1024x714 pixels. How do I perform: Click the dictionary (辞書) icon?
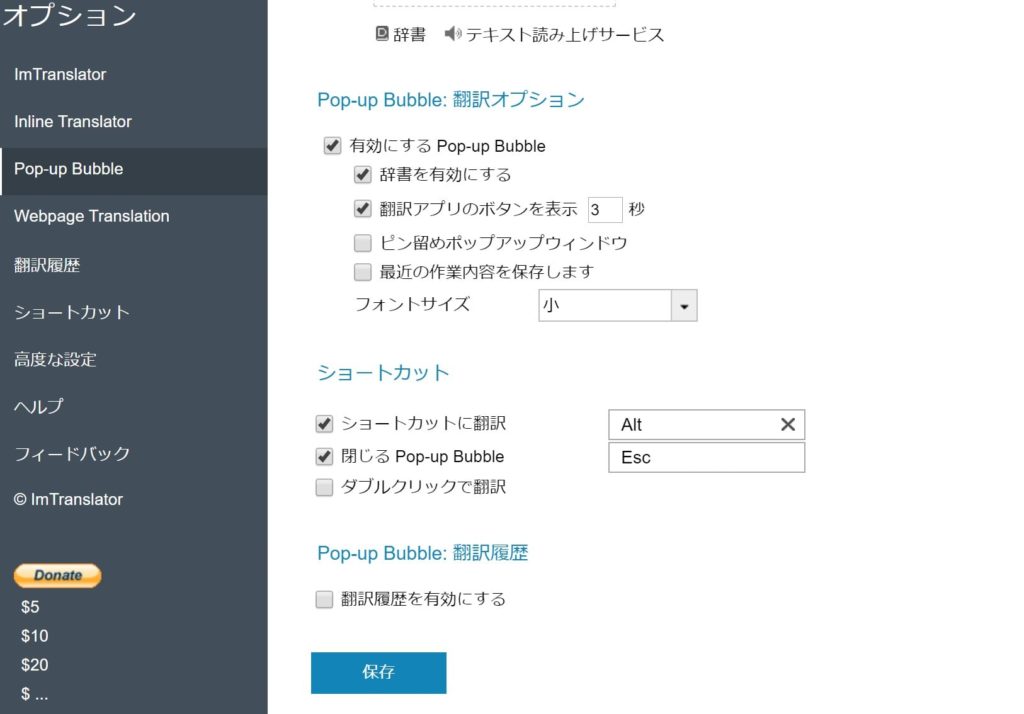pyautogui.click(x=382, y=34)
